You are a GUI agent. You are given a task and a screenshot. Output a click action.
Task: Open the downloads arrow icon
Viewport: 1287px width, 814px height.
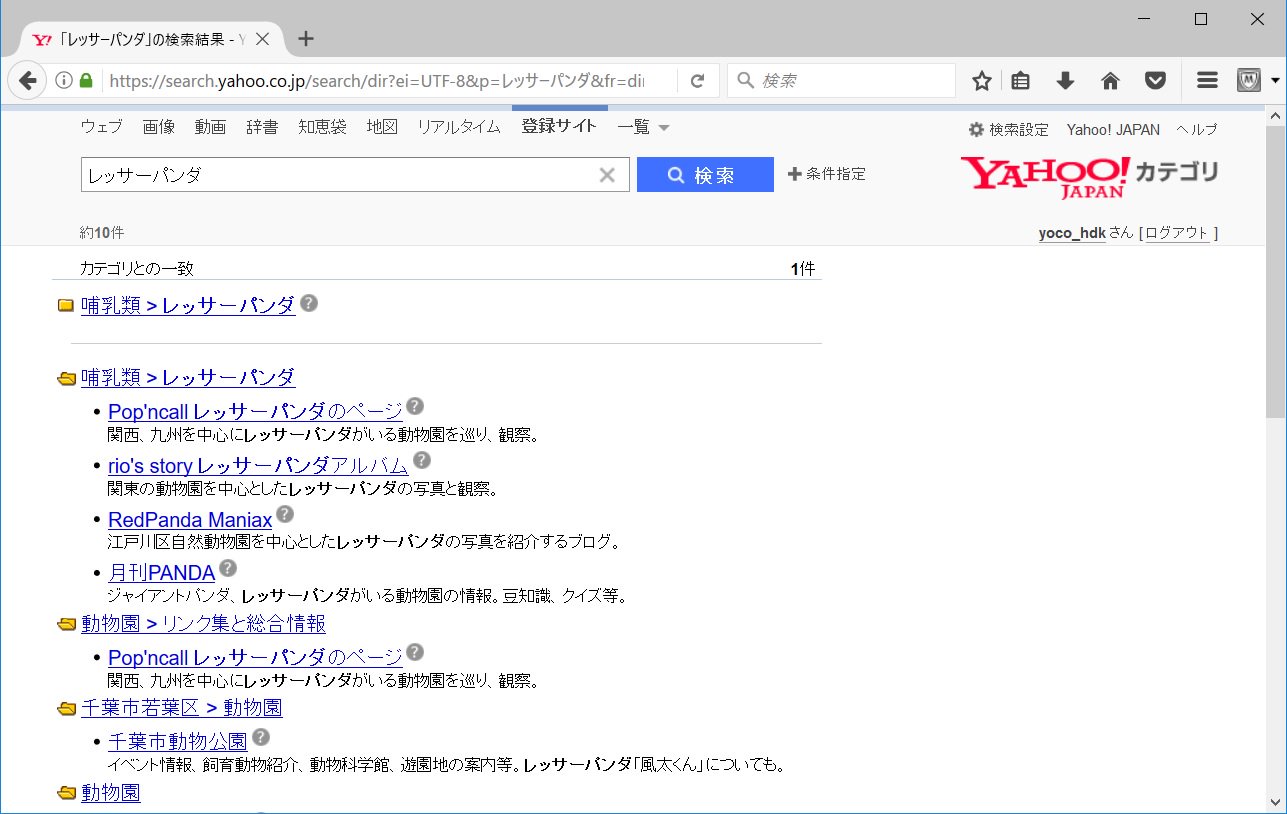[1065, 81]
